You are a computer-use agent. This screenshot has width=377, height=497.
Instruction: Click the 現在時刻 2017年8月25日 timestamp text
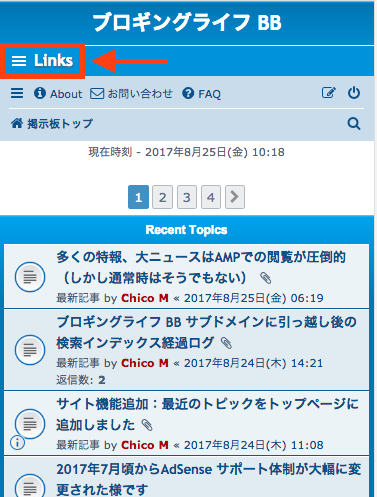tap(186, 152)
